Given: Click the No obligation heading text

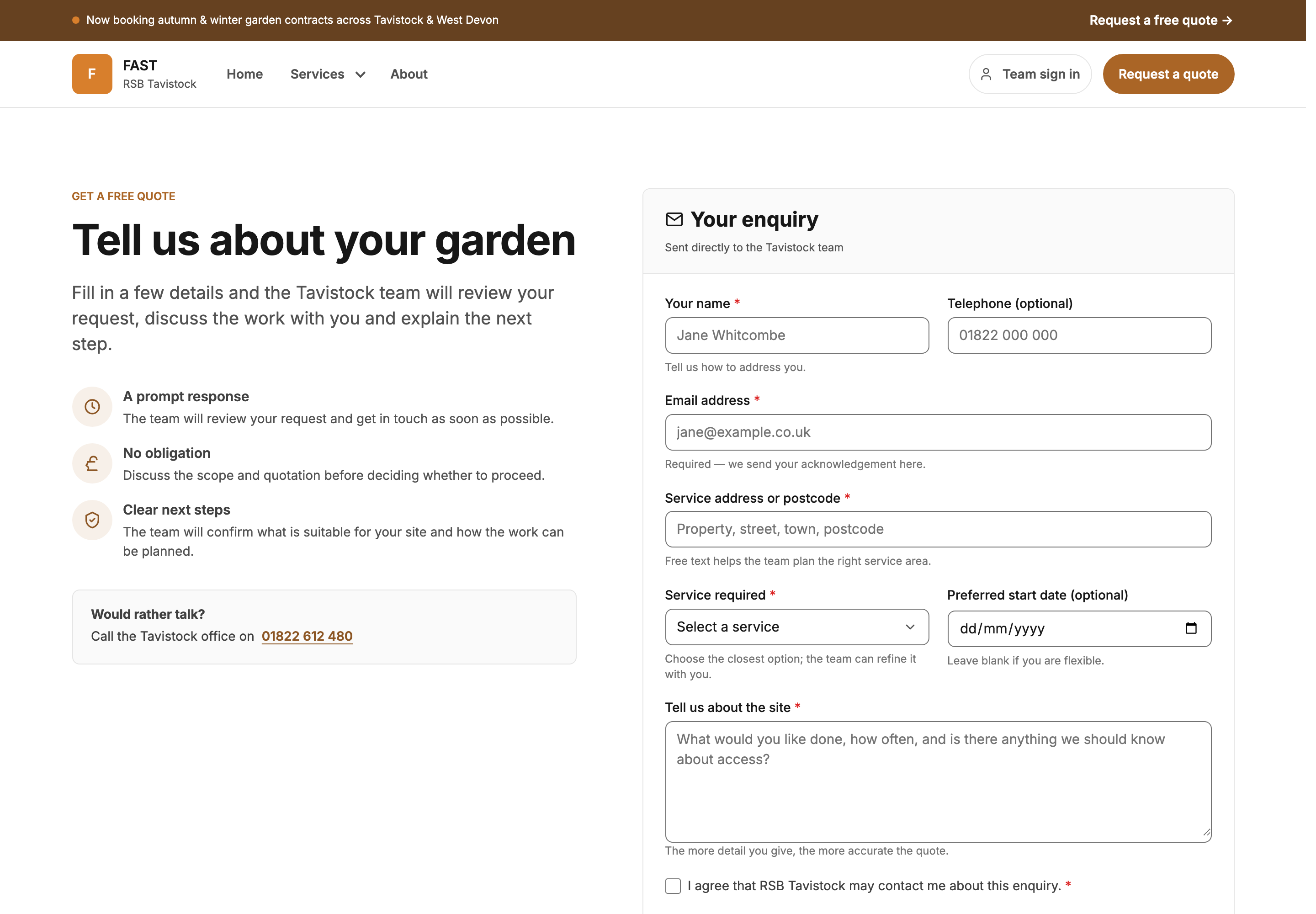Looking at the screenshot, I should [167, 453].
